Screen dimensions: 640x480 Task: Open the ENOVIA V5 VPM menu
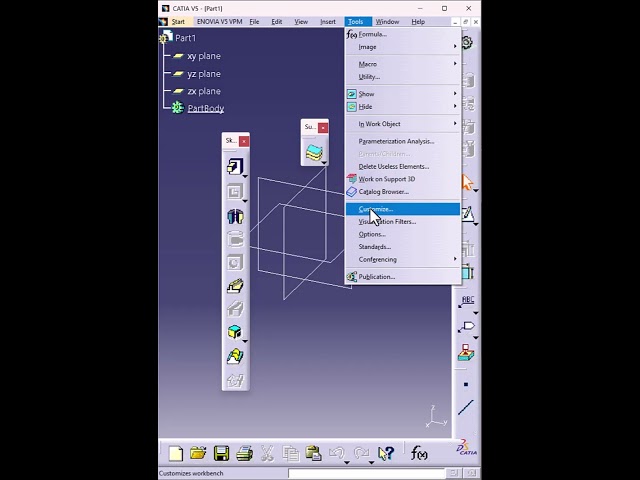click(220, 22)
